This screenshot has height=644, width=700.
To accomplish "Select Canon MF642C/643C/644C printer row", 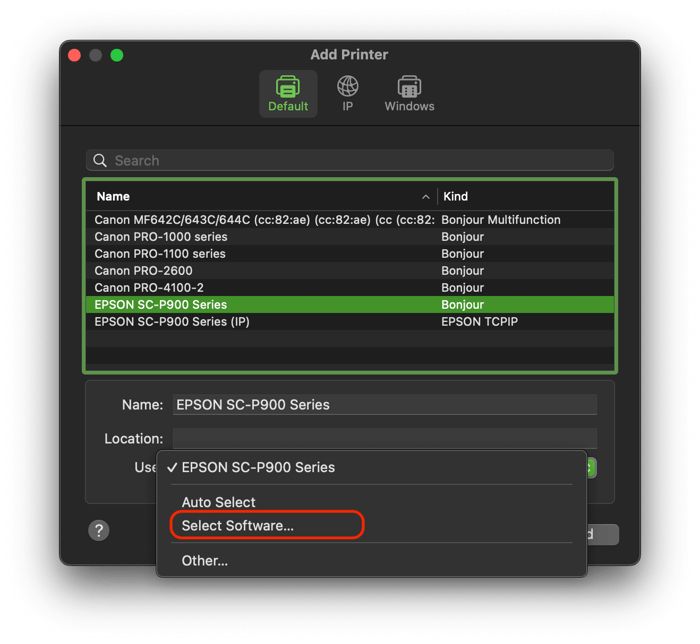I will [x=350, y=220].
